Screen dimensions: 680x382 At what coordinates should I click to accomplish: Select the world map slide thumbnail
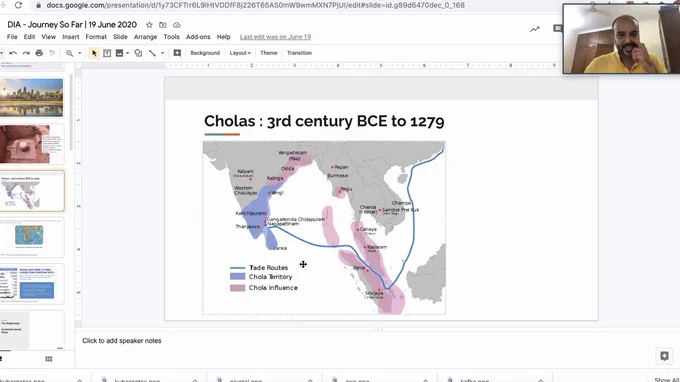pyautogui.click(x=31, y=237)
